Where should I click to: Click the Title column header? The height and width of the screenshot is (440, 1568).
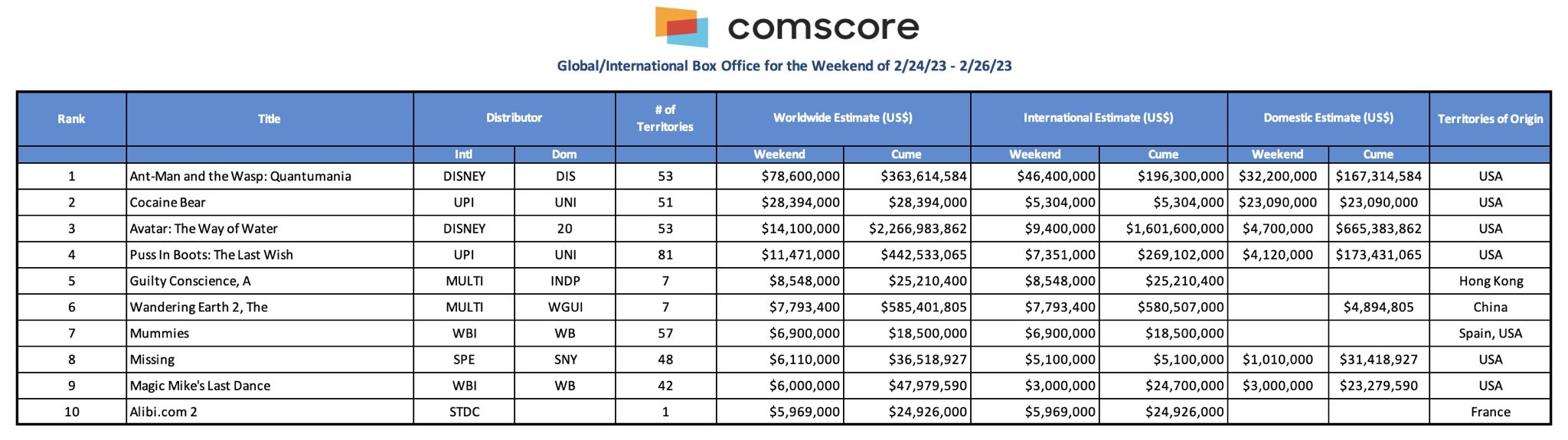click(x=269, y=119)
